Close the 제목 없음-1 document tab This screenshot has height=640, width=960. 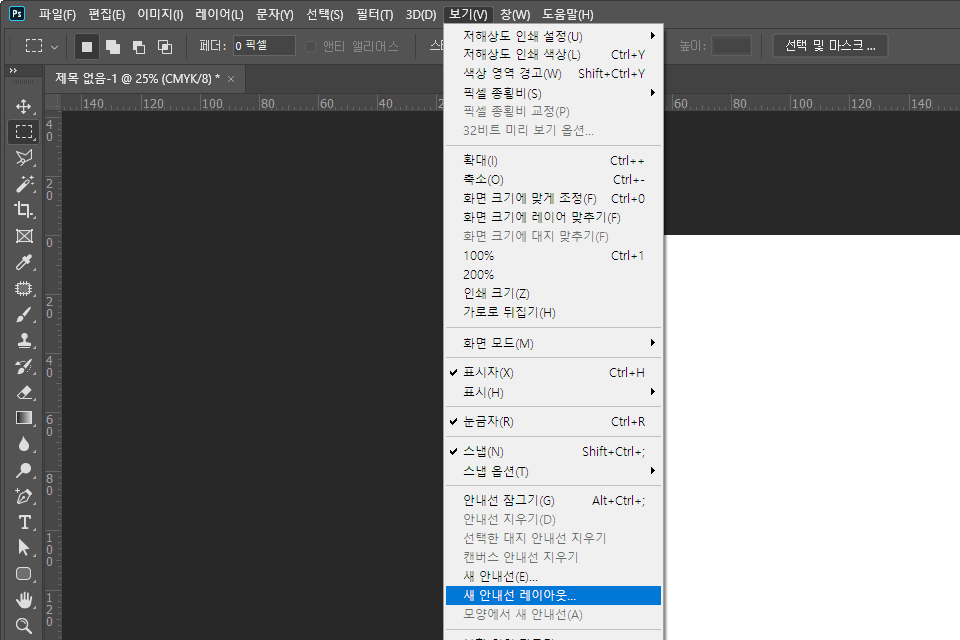click(x=231, y=78)
